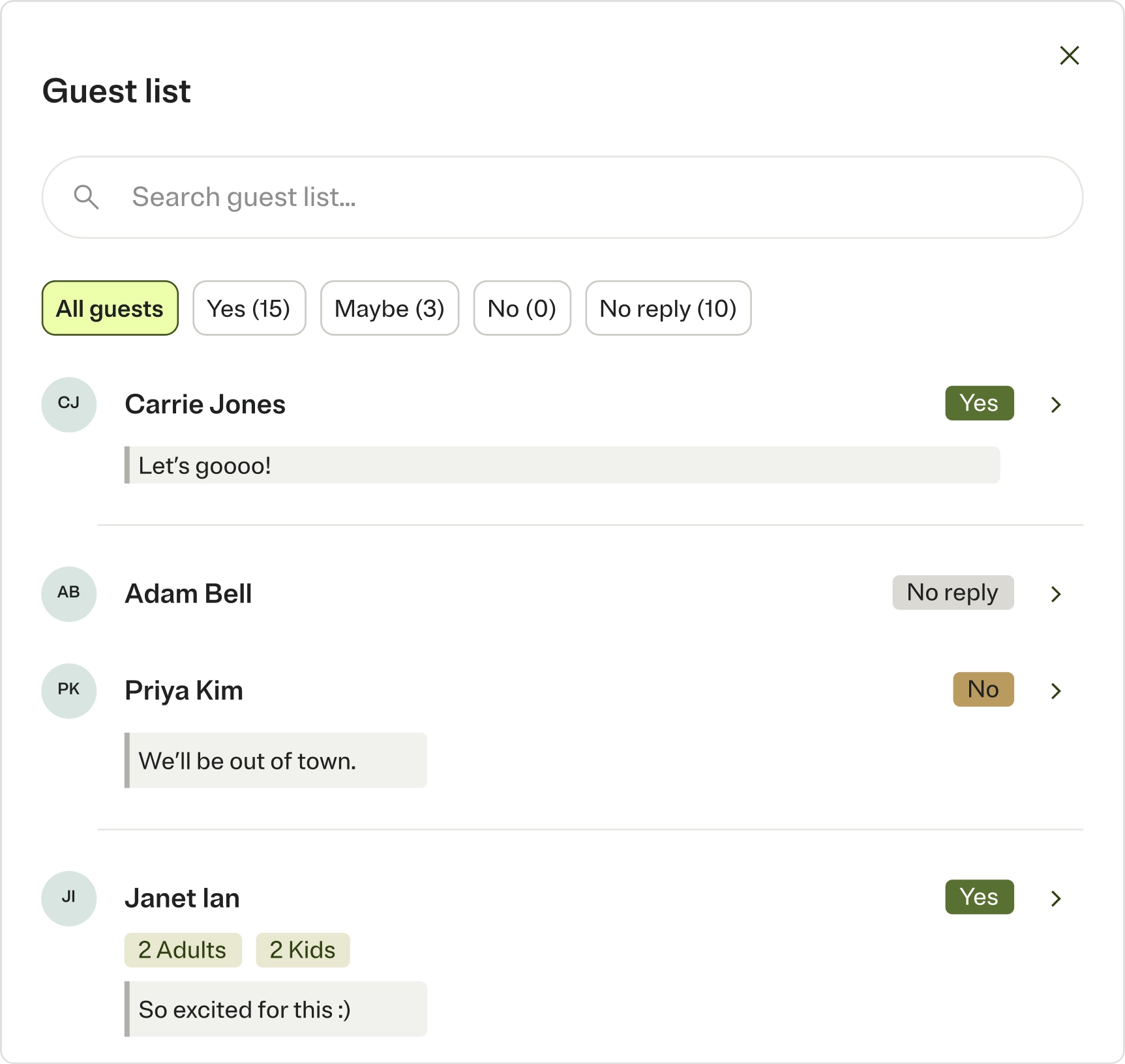This screenshot has width=1125, height=1064.
Task: Click the AB avatar circle
Action: (x=69, y=593)
